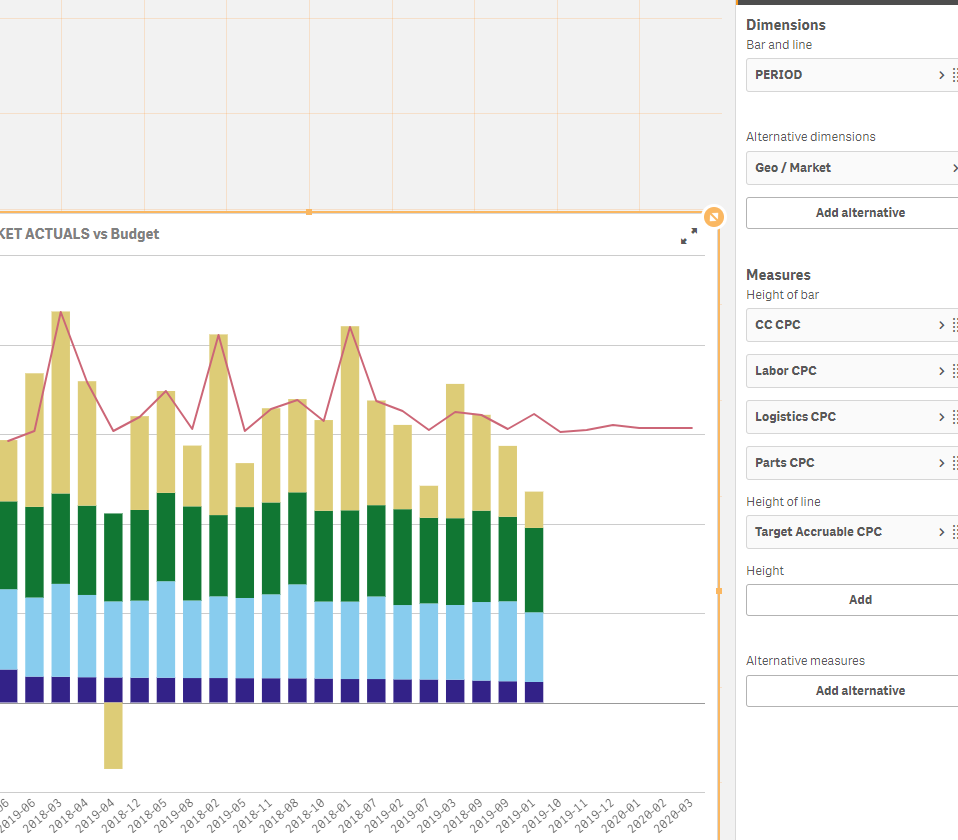
Task: Grab the drag handle on PERIOD dimension
Action: (x=954, y=75)
